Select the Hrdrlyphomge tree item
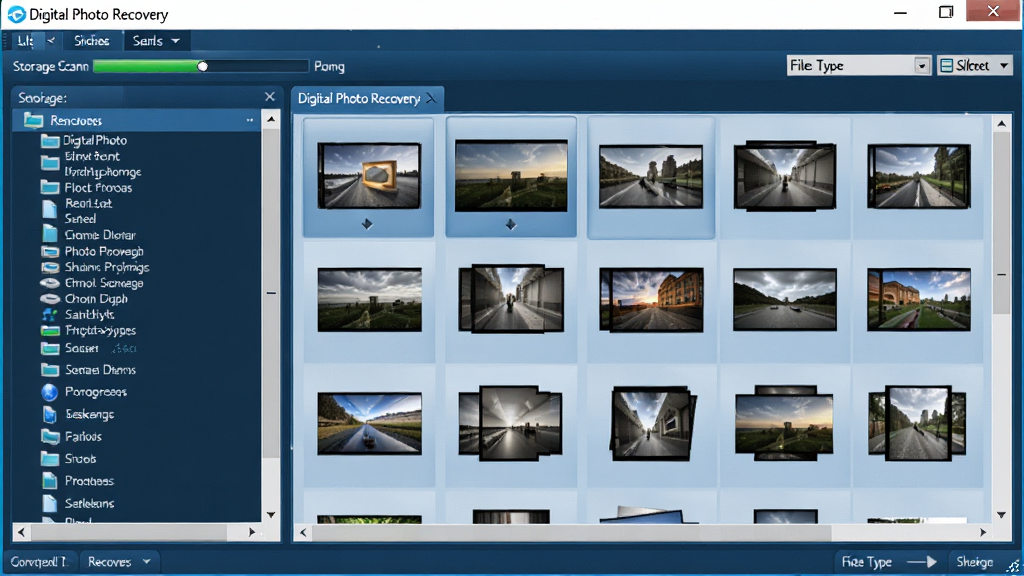Screen dimensions: 1024x576 pyautogui.click(x=103, y=172)
